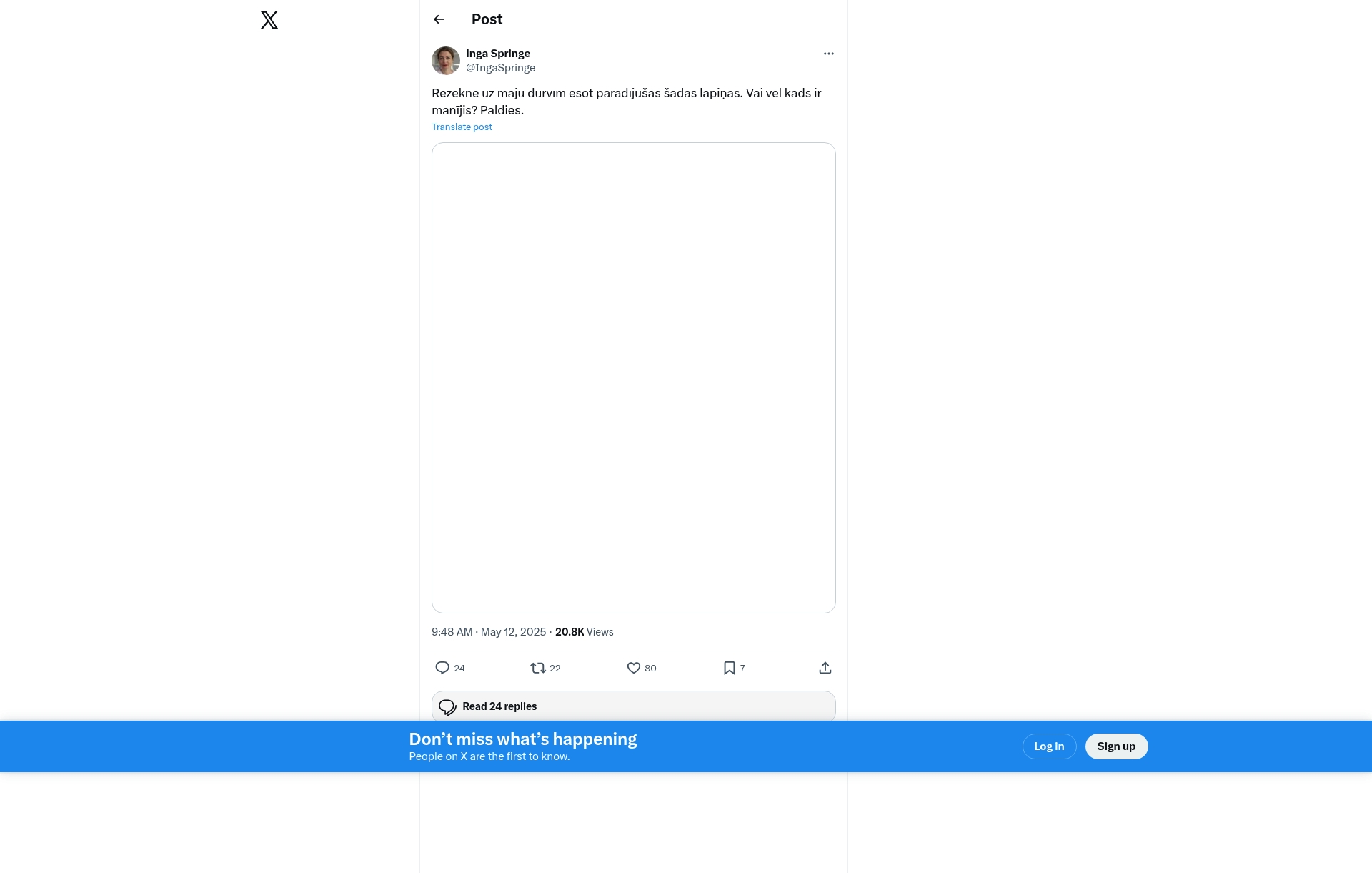Bookmark the post

(729, 668)
